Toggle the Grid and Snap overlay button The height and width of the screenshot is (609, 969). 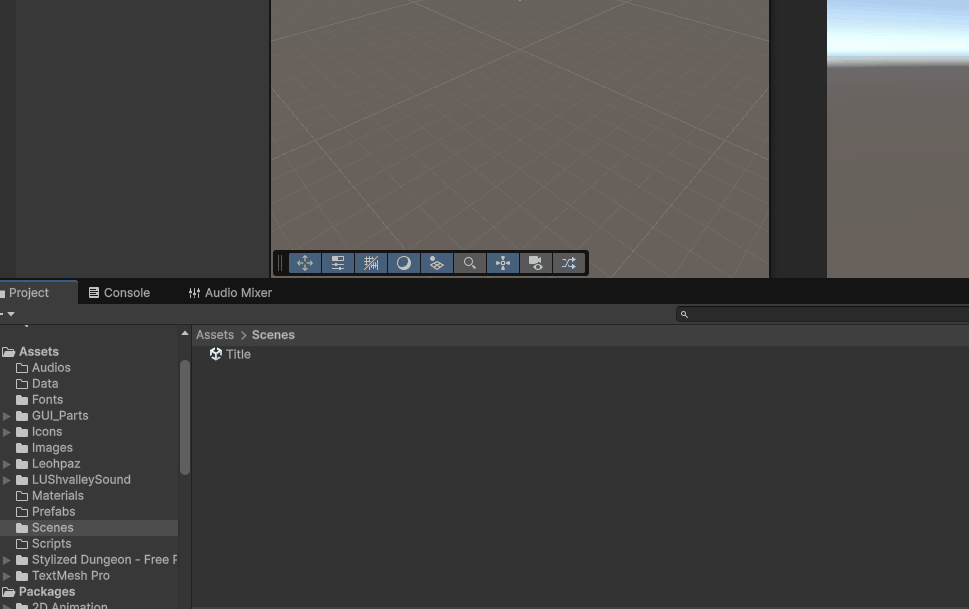coord(371,263)
